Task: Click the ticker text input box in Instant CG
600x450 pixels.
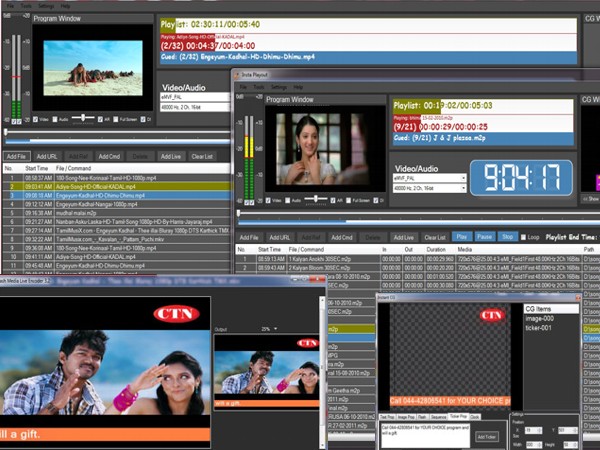Action: [x=425, y=435]
